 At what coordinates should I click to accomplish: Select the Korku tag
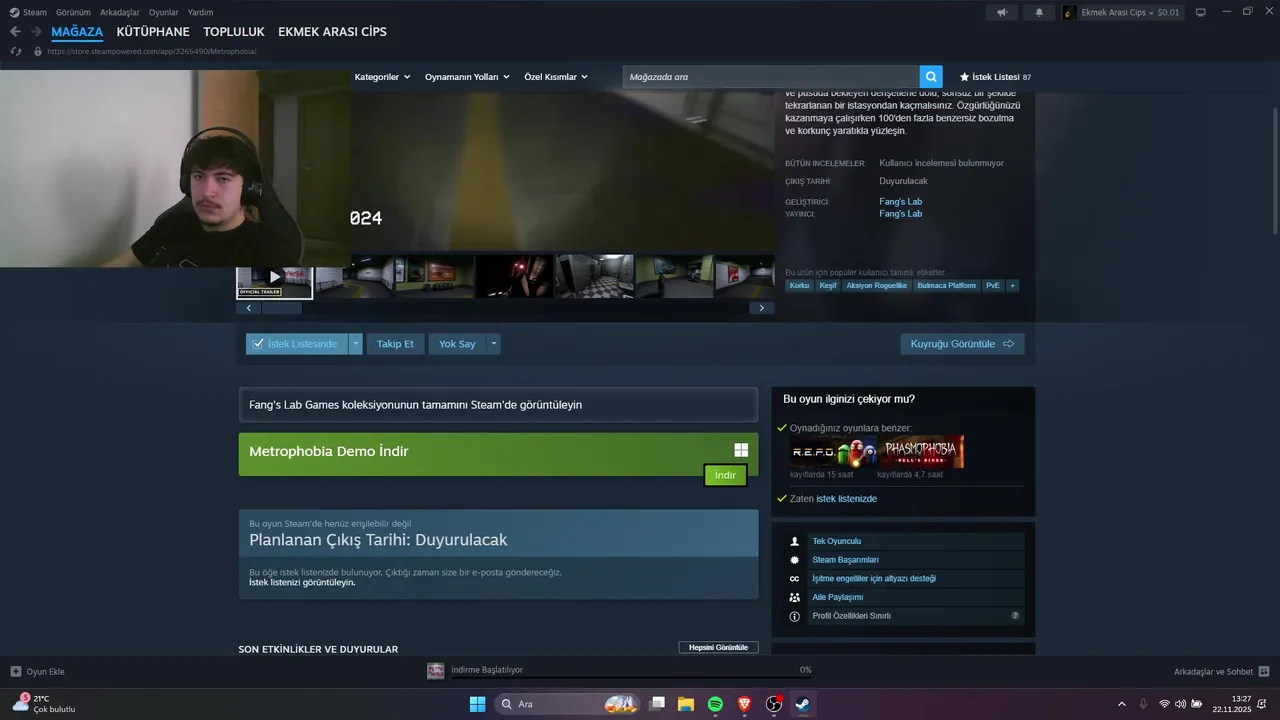tap(799, 285)
